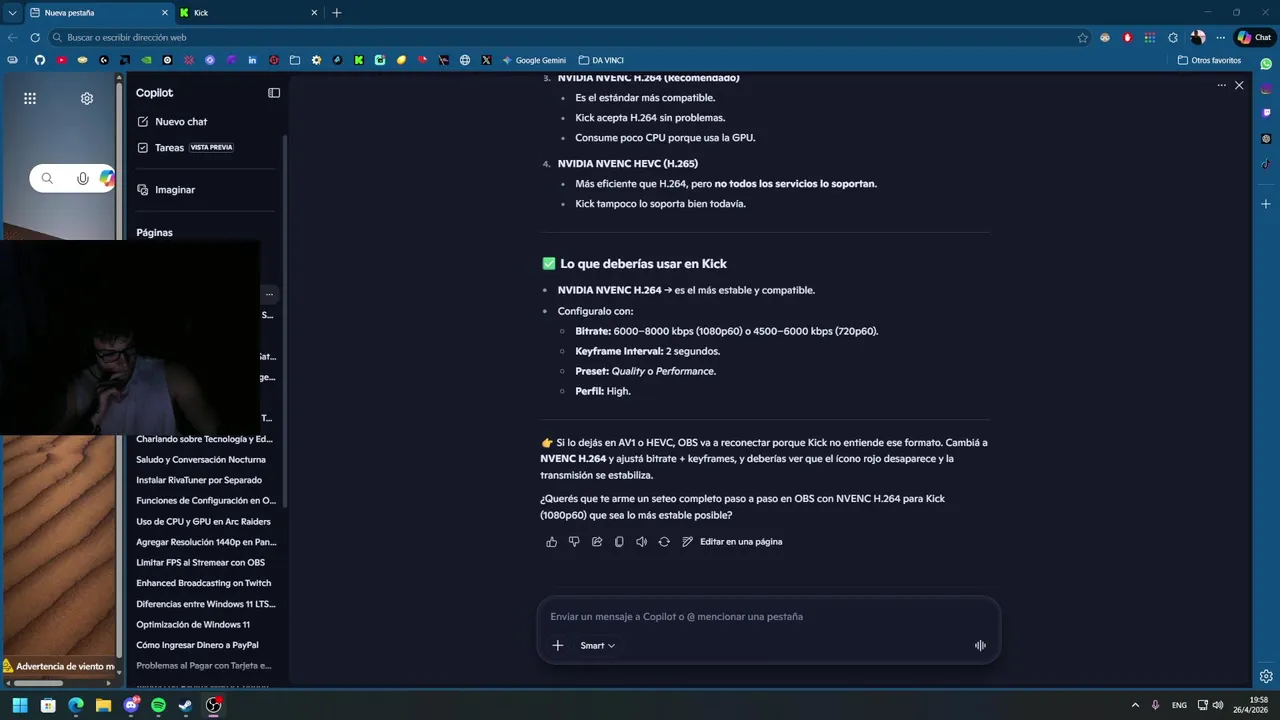
Task: Open new tab page settings gear
Action: 87,98
